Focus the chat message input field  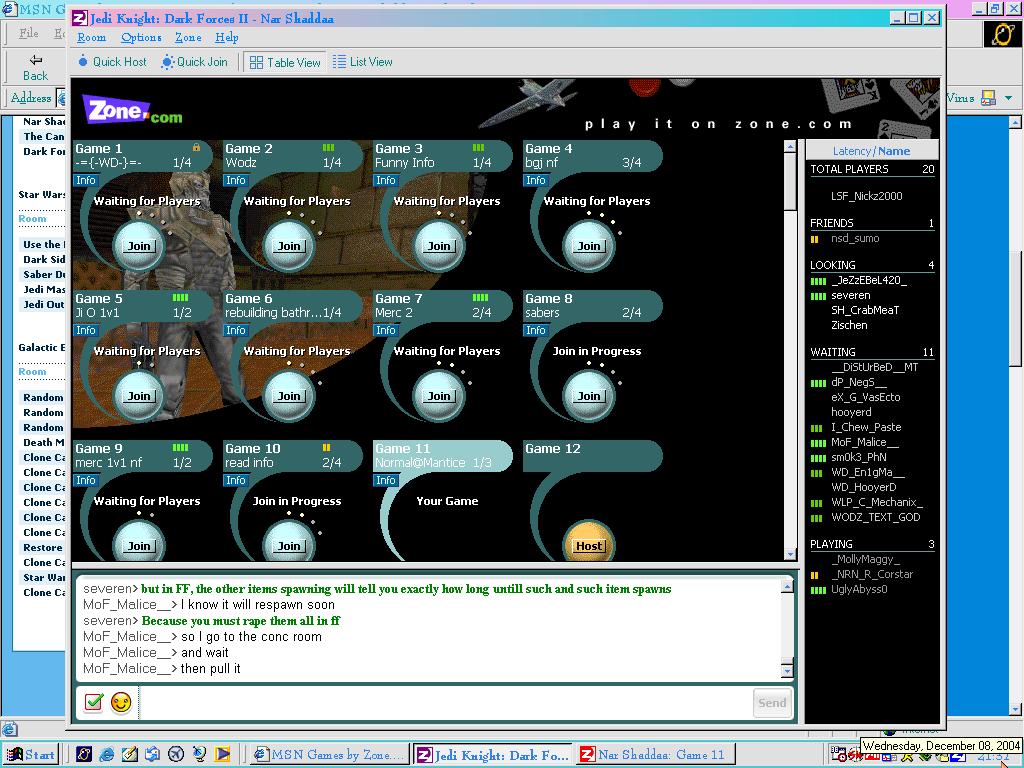click(x=445, y=703)
